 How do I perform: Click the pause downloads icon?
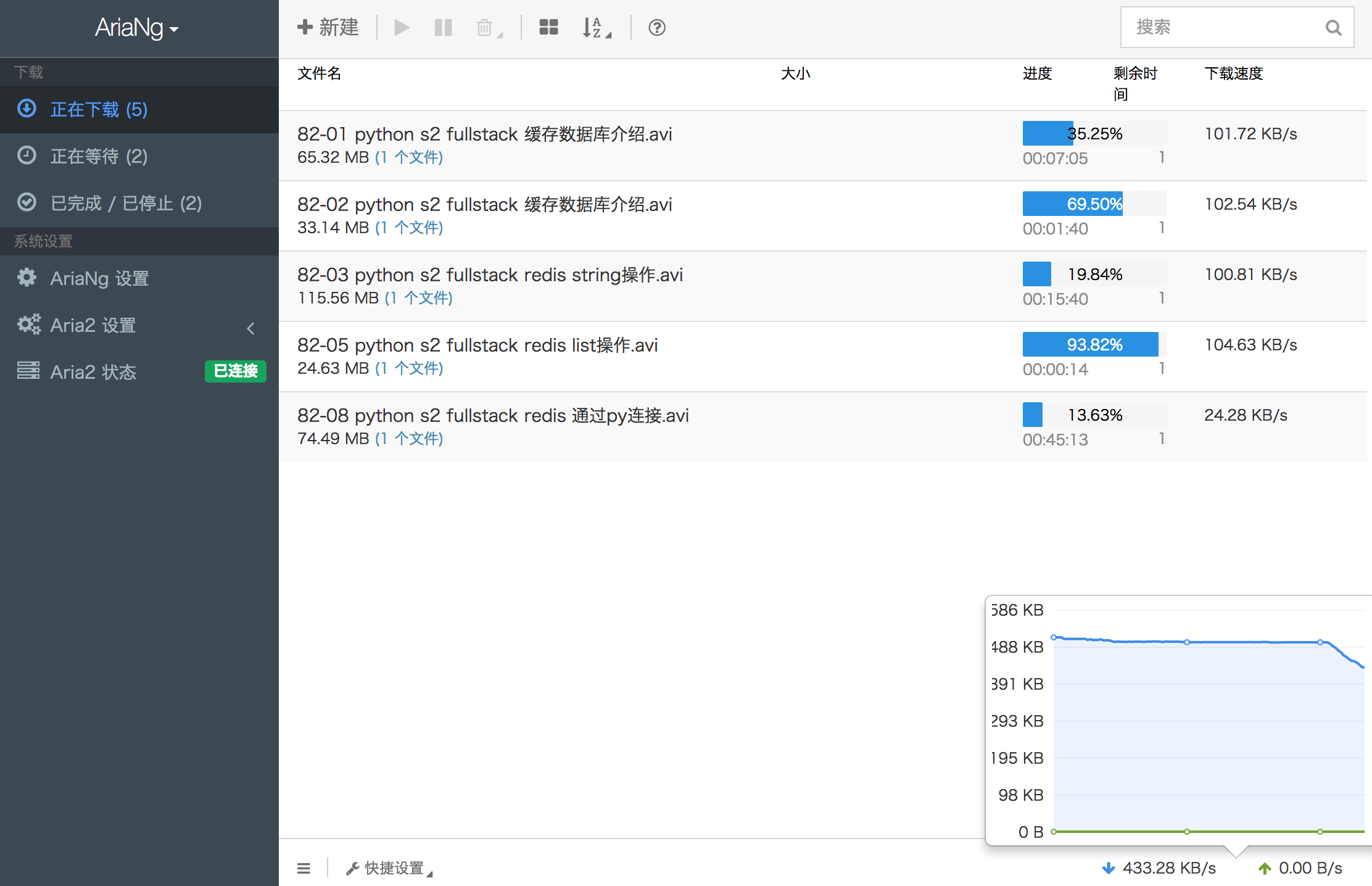(443, 28)
